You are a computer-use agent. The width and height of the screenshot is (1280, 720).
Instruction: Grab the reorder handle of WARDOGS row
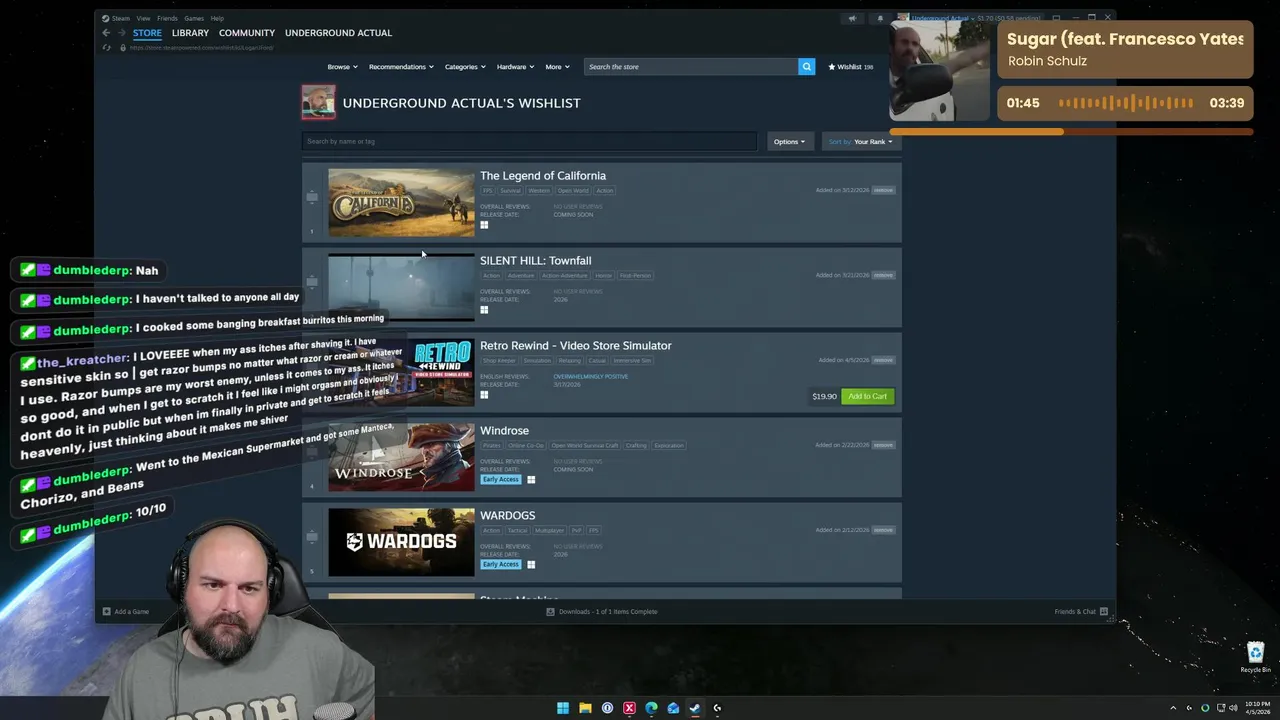(x=312, y=537)
